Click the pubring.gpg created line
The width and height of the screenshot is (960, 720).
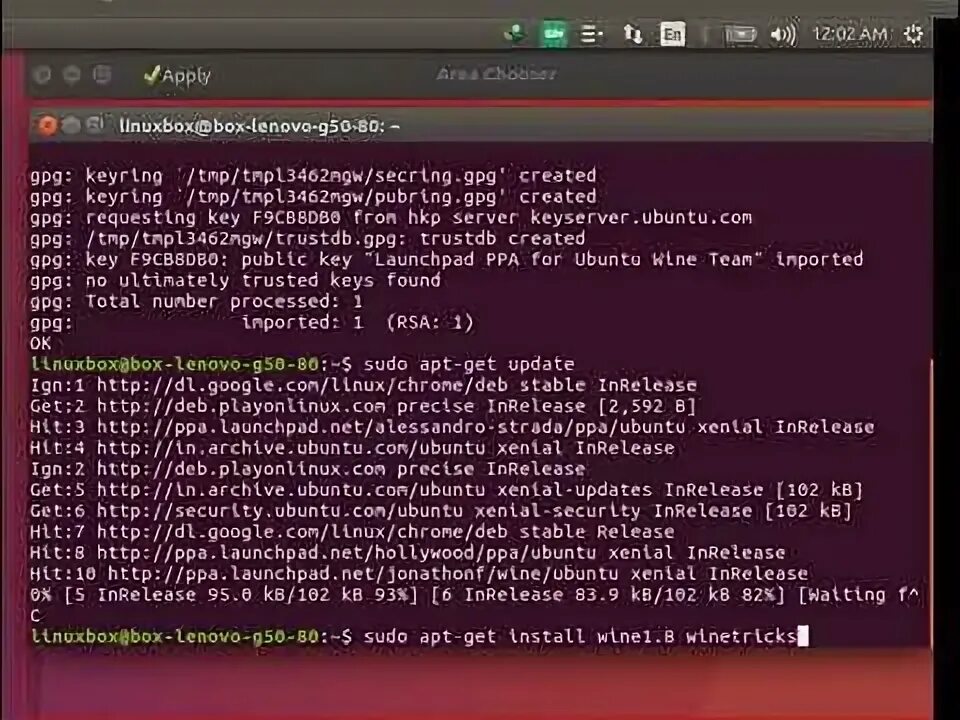coord(313,197)
